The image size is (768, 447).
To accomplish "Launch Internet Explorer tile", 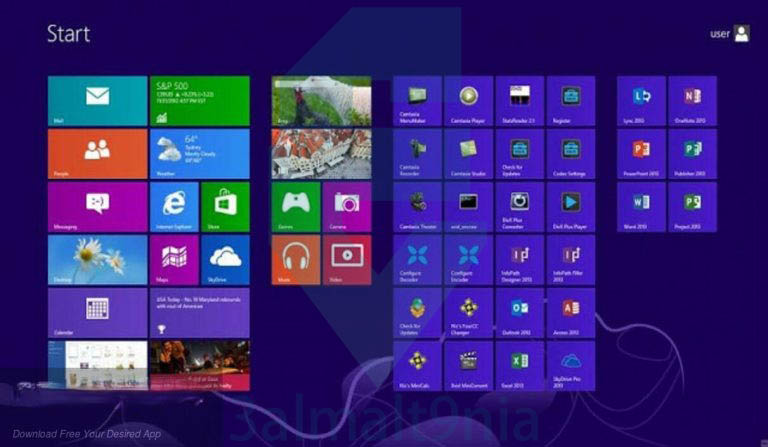I will (x=174, y=207).
